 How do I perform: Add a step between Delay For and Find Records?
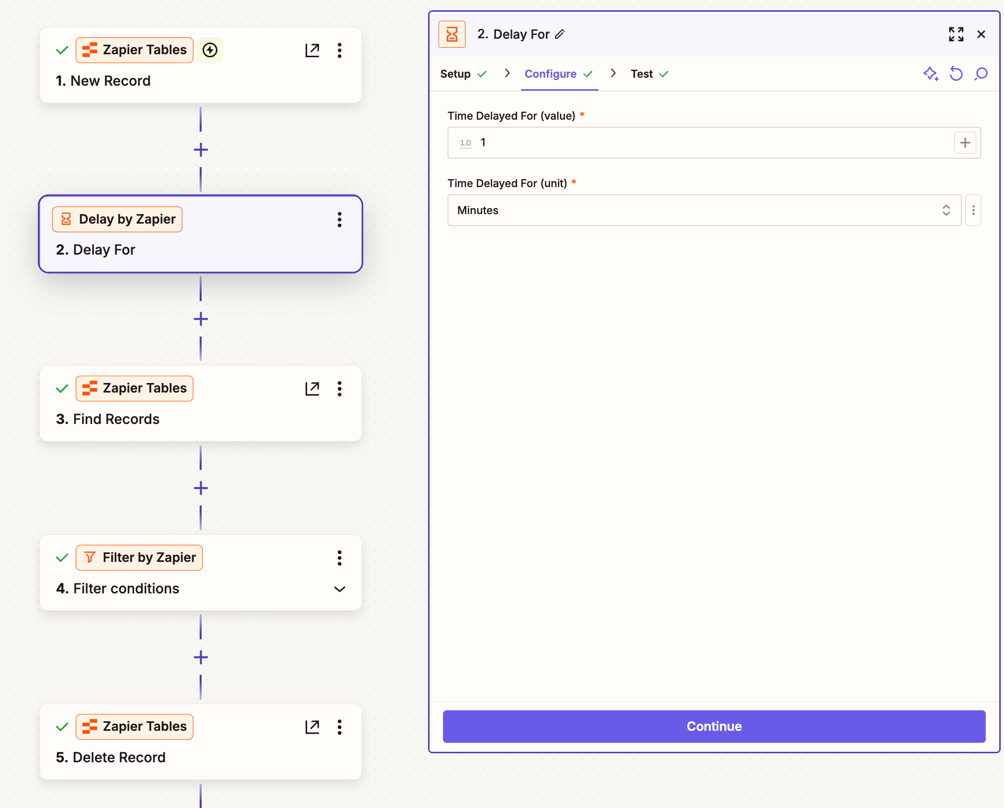[x=200, y=319]
